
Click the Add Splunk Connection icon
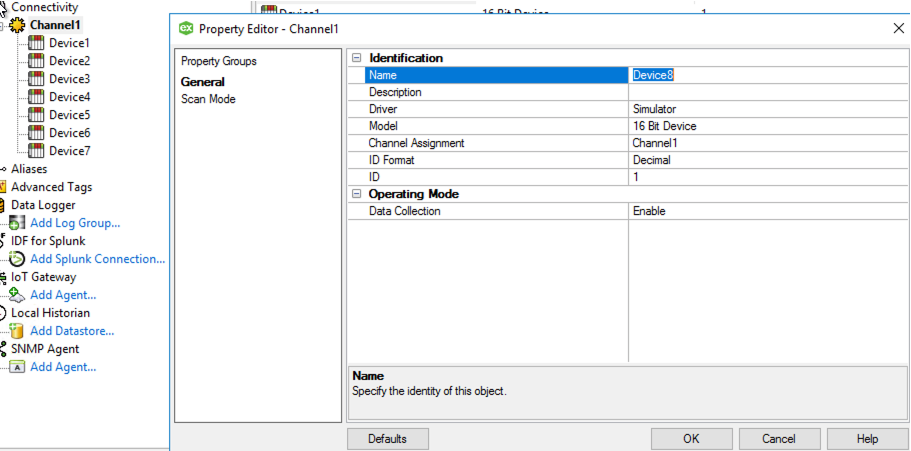[x=18, y=259]
